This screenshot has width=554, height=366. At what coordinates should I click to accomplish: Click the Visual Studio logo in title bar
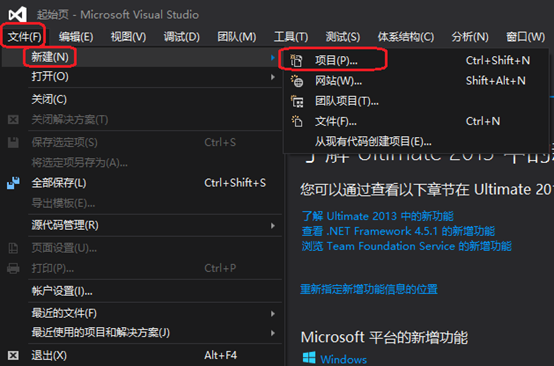click(x=17, y=14)
